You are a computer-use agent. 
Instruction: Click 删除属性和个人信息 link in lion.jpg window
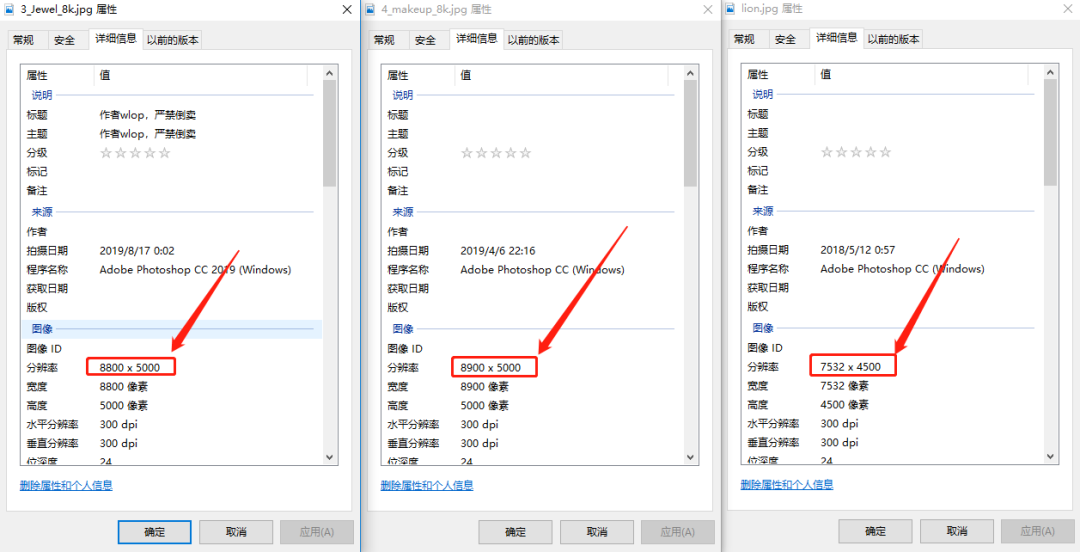tap(787, 484)
